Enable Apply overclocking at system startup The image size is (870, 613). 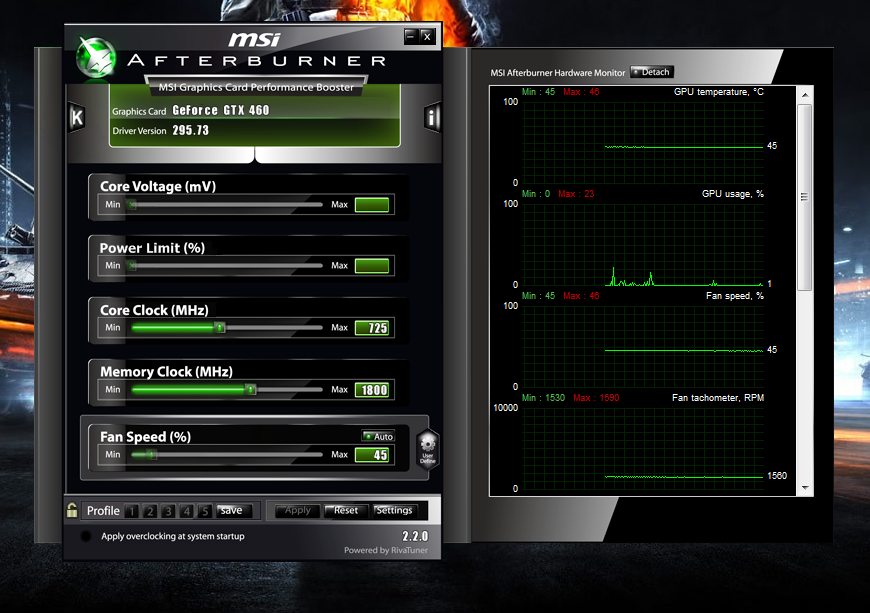[x=86, y=536]
